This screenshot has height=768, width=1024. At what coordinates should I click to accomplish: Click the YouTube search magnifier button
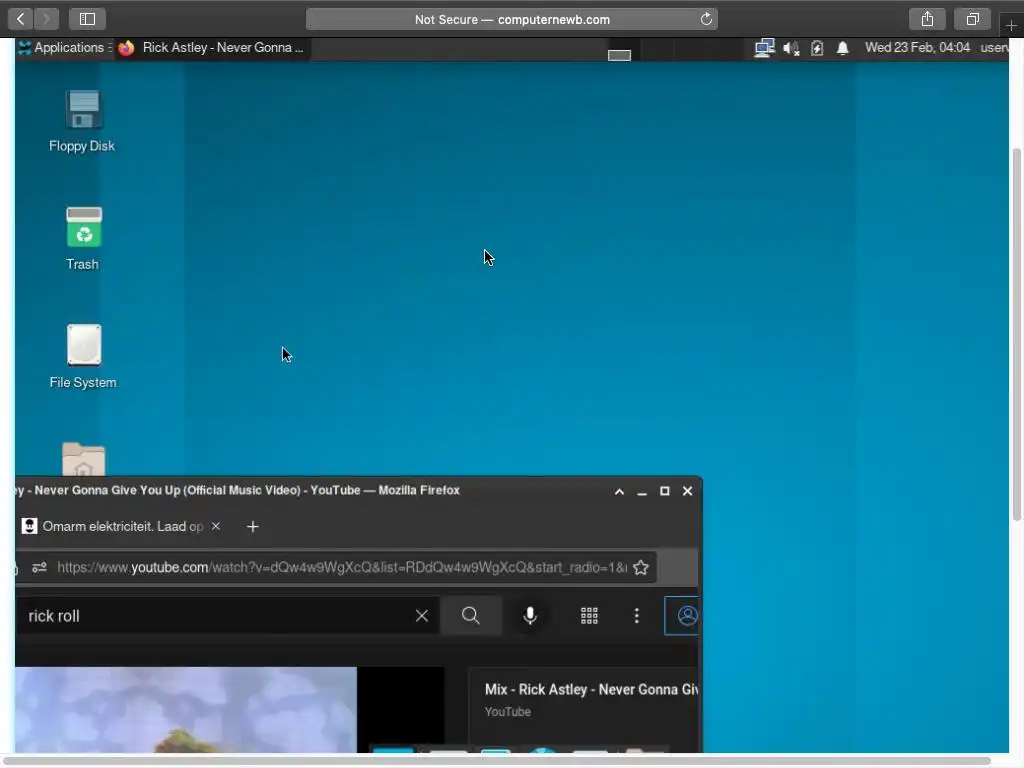pyautogui.click(x=471, y=616)
